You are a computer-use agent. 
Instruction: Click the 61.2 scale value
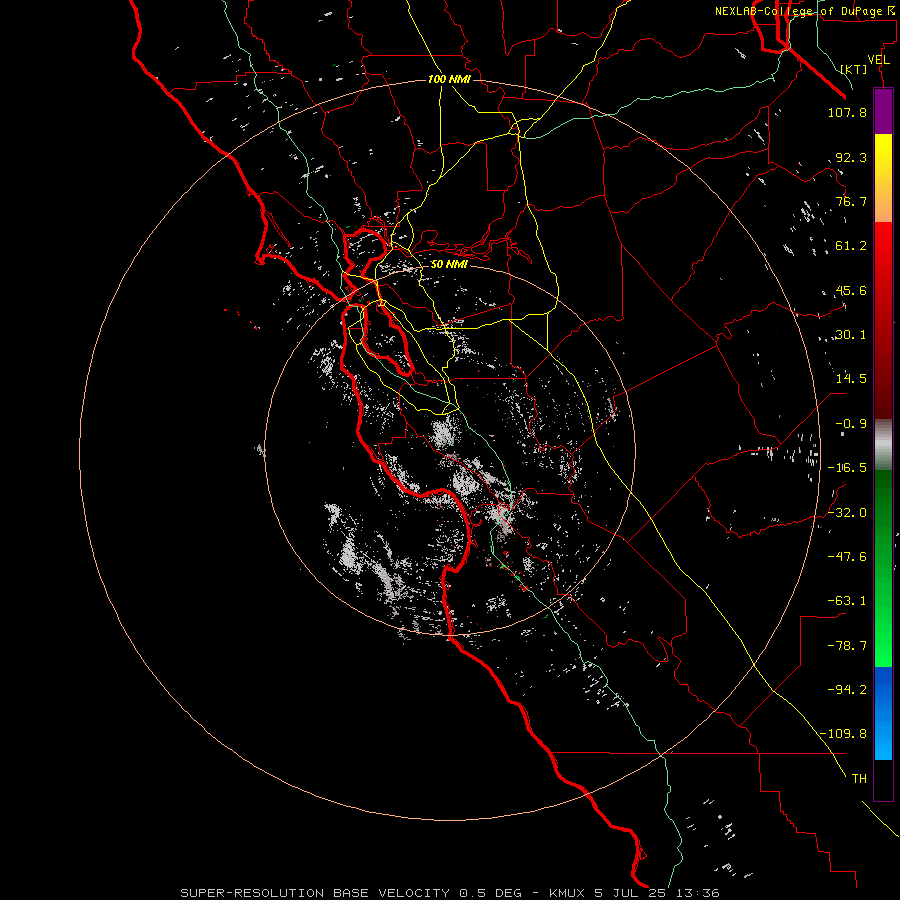coord(851,246)
